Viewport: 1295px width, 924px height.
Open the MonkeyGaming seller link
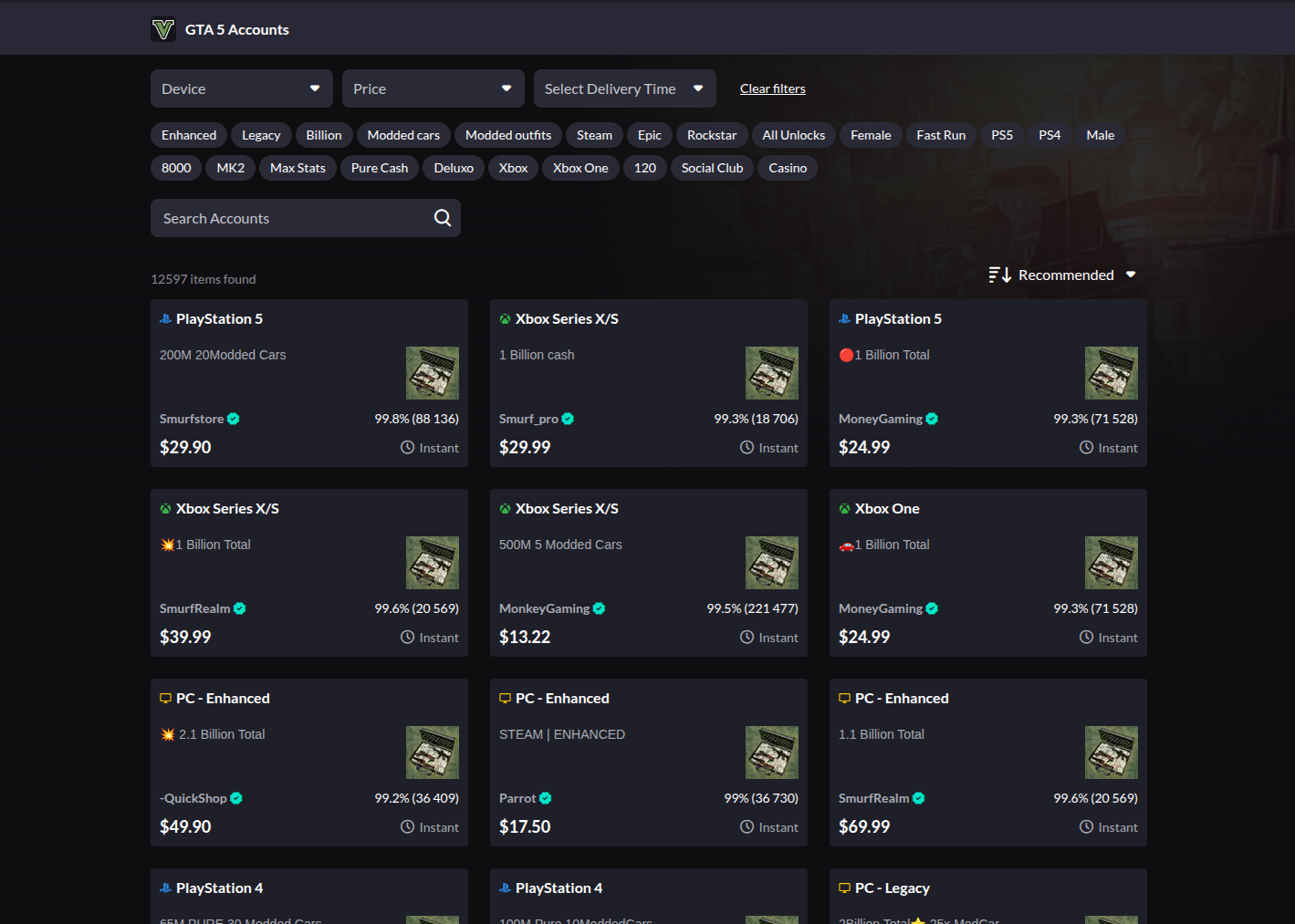[x=544, y=609]
